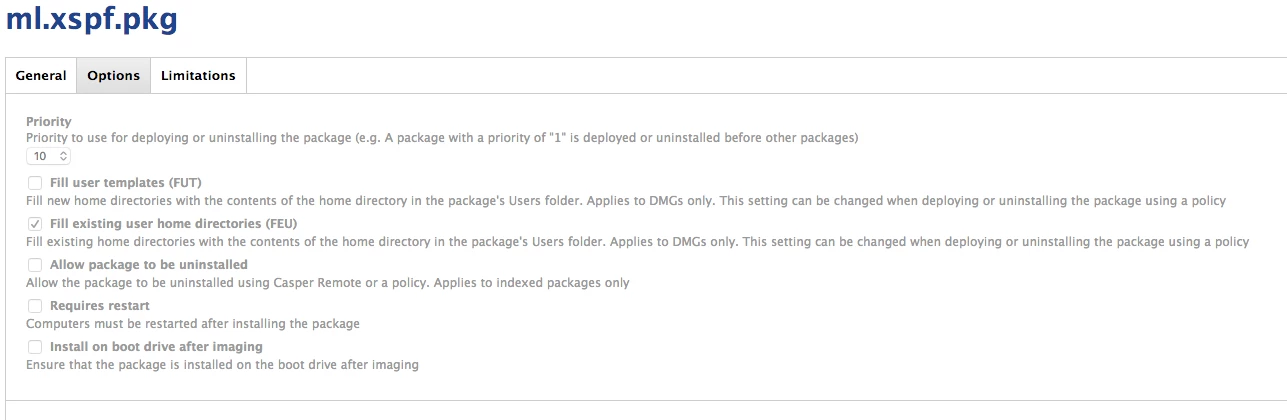Open the Priority dropdown set to 10
The height and width of the screenshot is (420, 1287).
[x=49, y=156]
